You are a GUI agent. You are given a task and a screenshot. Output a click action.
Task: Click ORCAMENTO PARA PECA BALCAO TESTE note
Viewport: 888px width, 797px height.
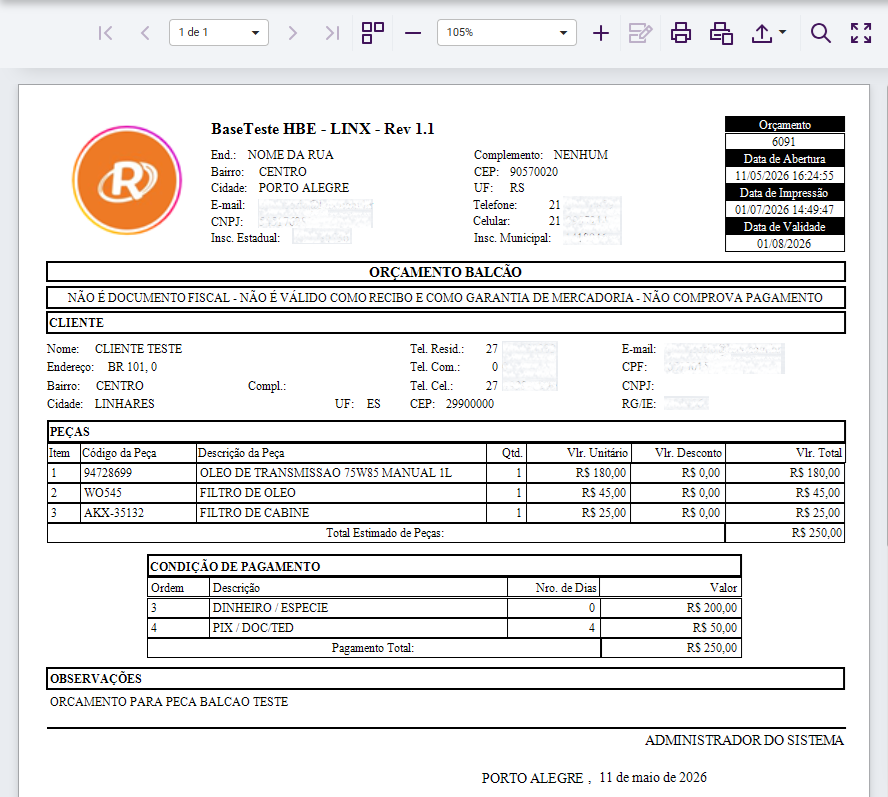point(169,702)
